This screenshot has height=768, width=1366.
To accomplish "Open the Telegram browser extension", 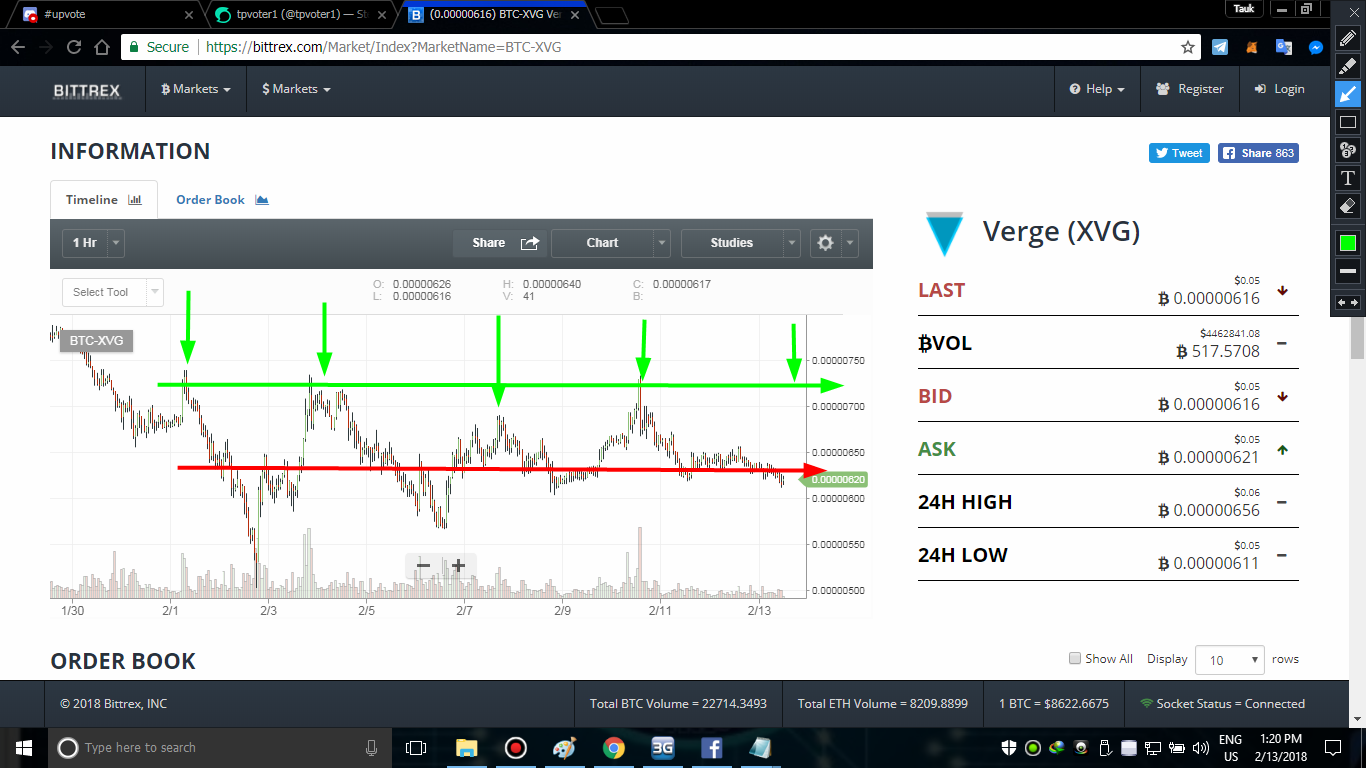I will click(1220, 47).
